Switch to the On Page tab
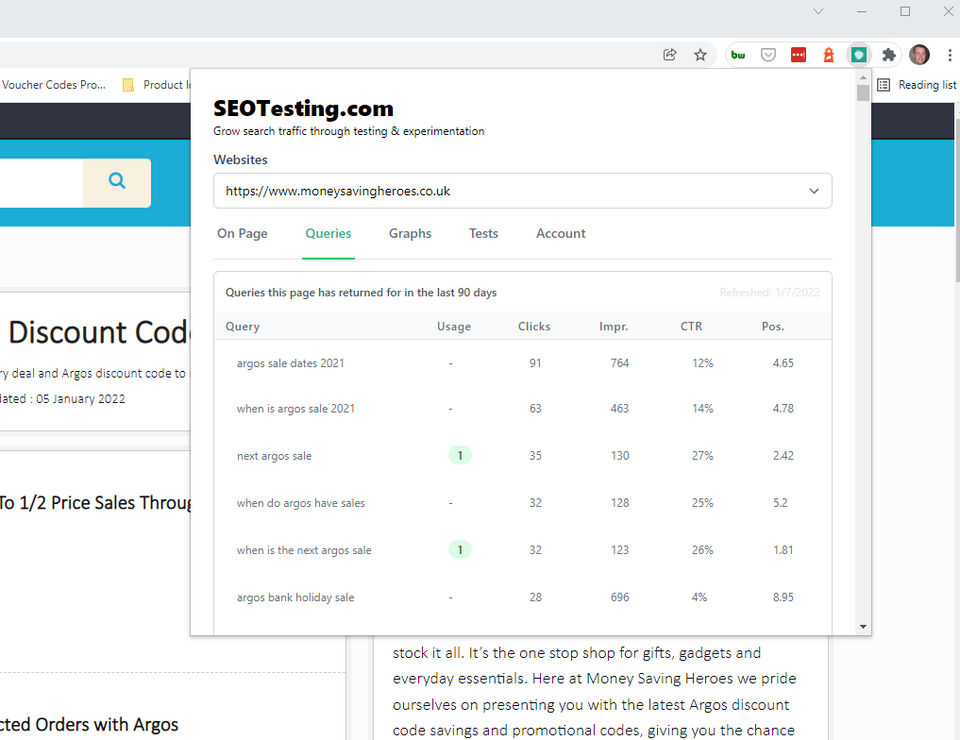 (242, 233)
